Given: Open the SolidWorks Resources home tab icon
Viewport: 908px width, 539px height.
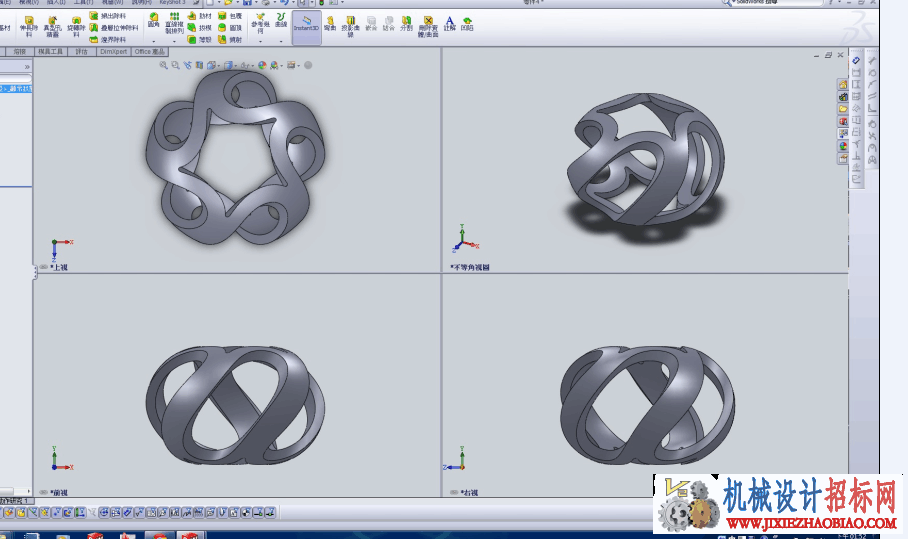Looking at the screenshot, I should click(x=843, y=85).
